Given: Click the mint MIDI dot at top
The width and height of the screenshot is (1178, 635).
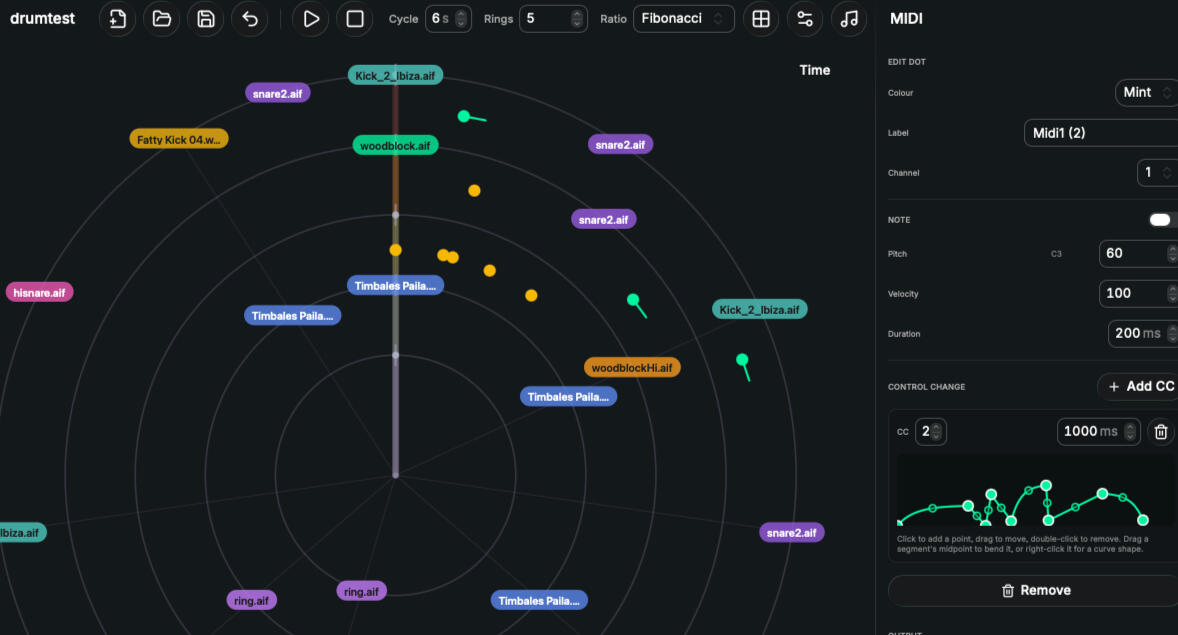Looking at the screenshot, I should point(464,116).
